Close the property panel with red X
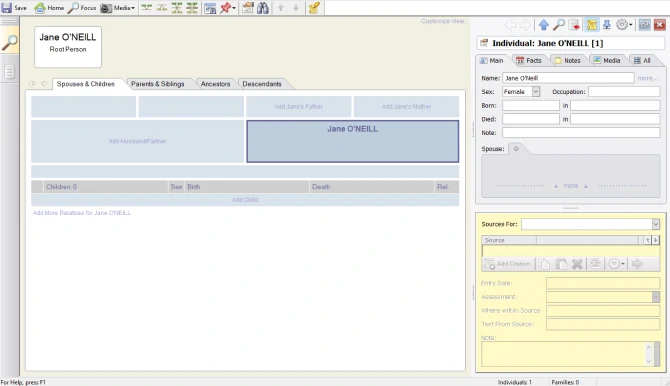The image size is (670, 386). pyautogui.click(x=660, y=25)
